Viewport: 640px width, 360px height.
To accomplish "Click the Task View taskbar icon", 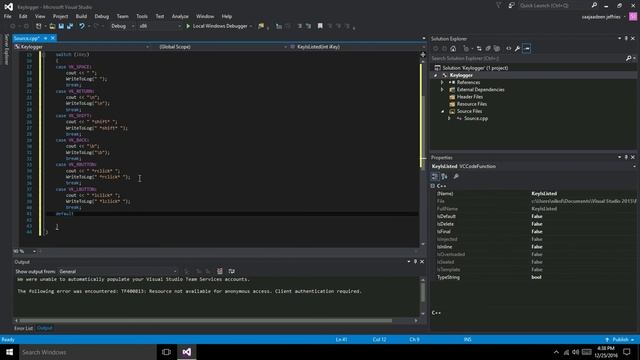I will tap(166, 352).
